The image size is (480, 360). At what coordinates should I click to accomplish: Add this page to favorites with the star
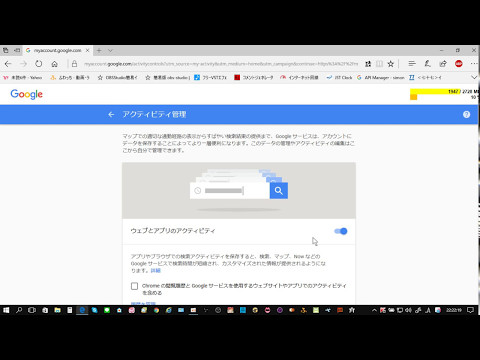click(x=391, y=64)
